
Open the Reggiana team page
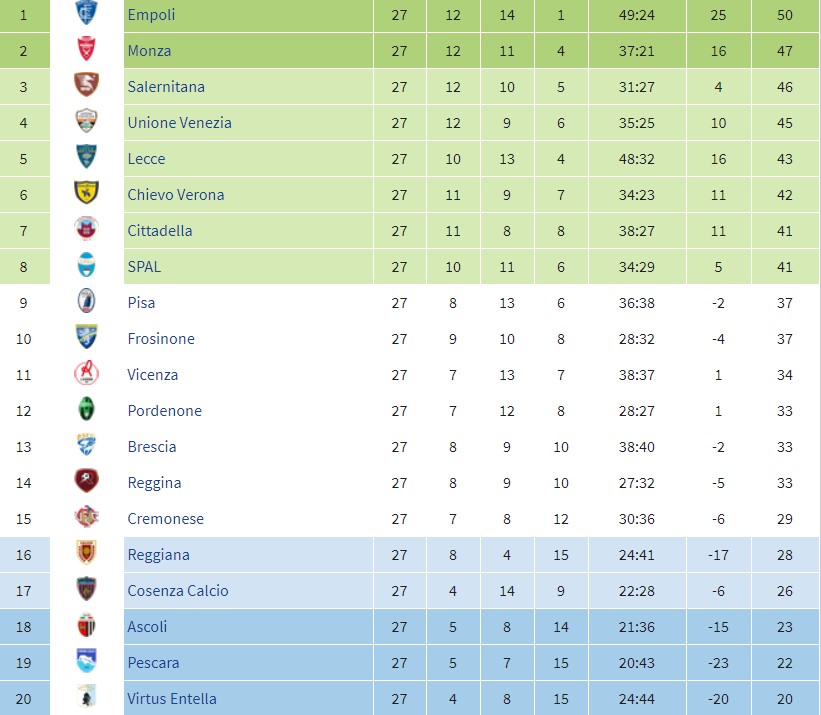158,555
